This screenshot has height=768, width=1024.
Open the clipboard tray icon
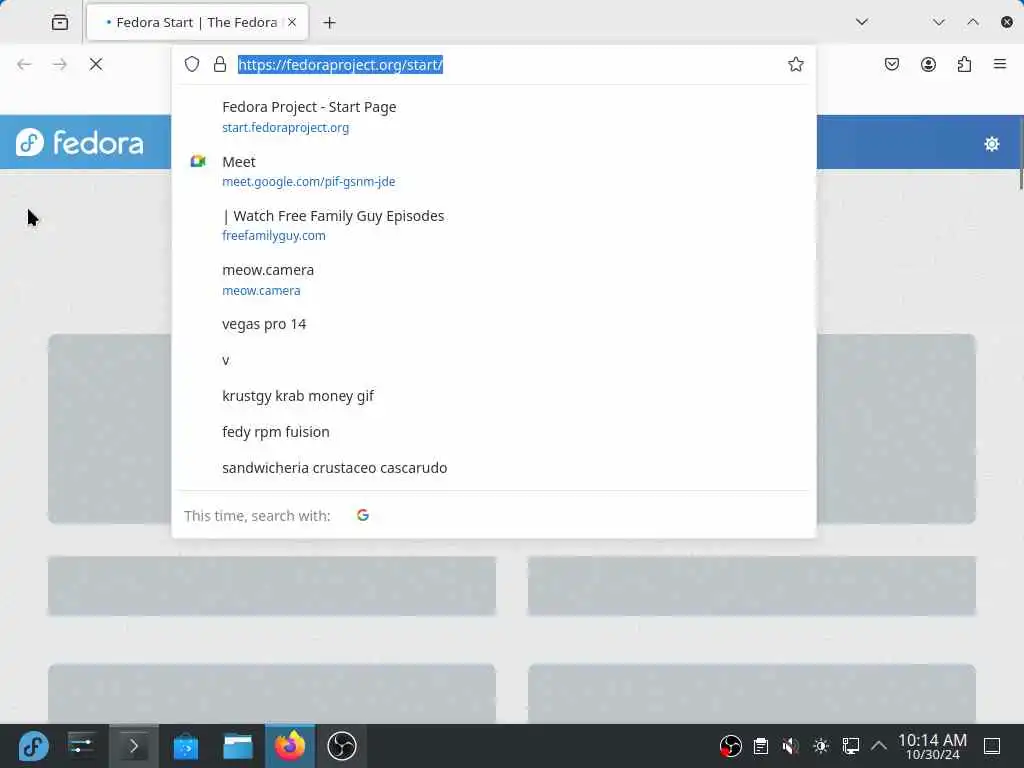[761, 746]
